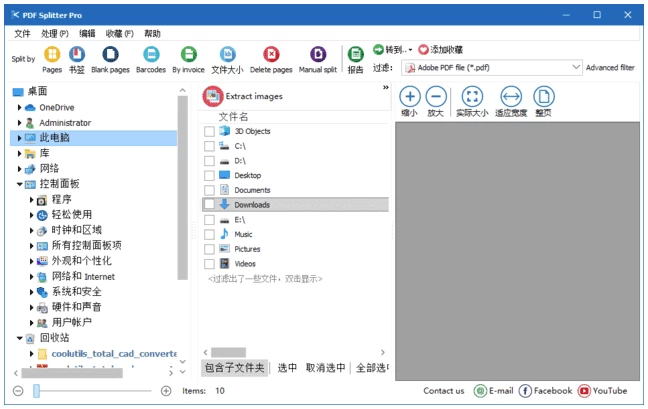Collapse the 回收站 tree node
Viewport: 648px width, 409px height.
coord(19,338)
